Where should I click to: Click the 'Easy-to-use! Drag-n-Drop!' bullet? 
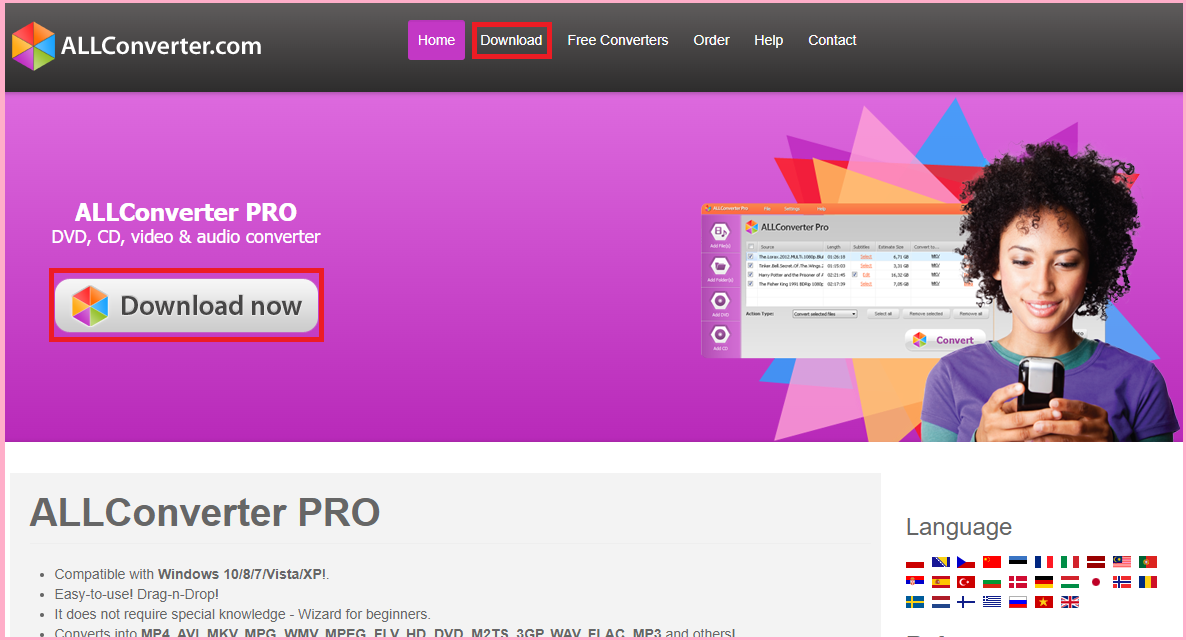137,595
